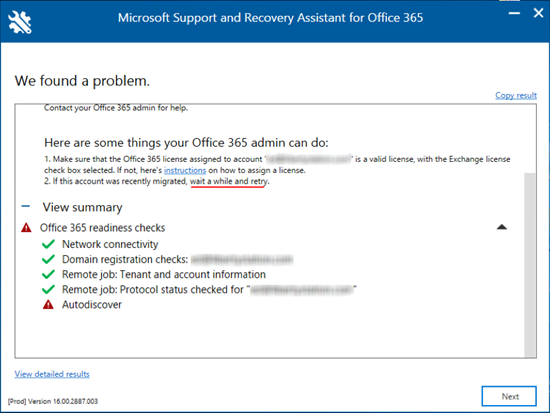This screenshot has width=550, height=413.
Task: Collapse View summary with the minus icon
Action: (26, 206)
